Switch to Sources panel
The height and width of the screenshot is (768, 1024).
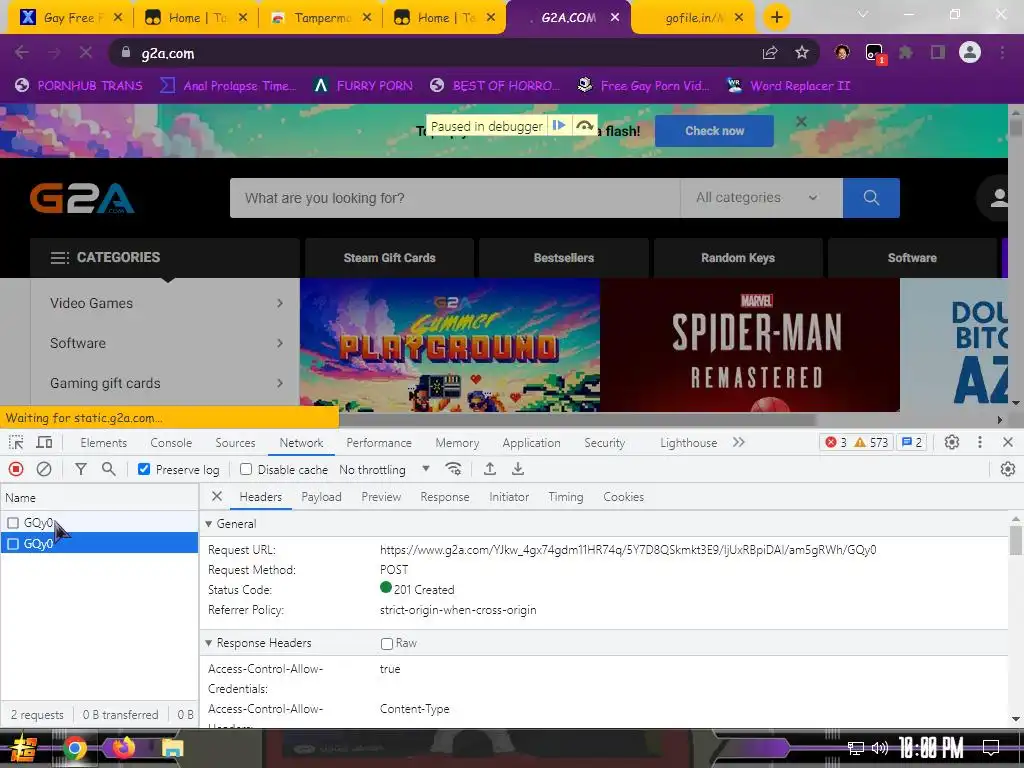tap(235, 443)
